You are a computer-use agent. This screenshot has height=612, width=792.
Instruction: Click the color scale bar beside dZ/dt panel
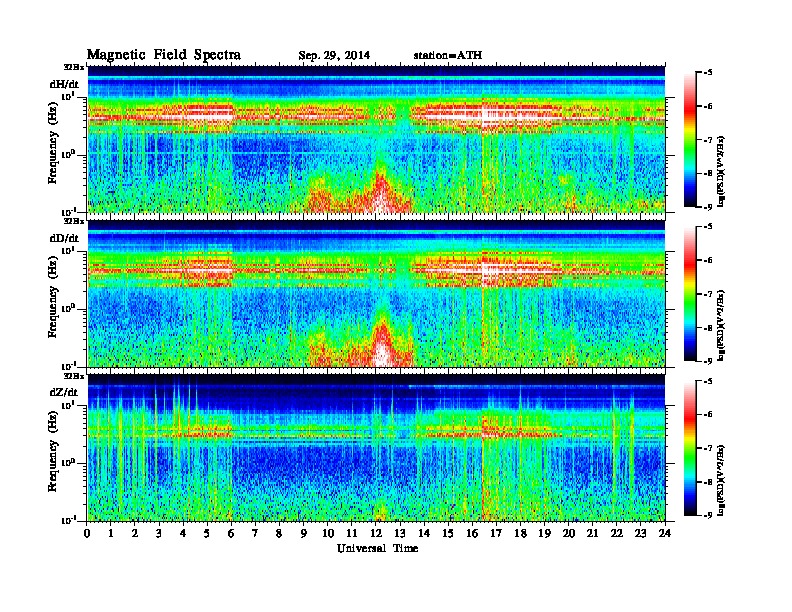coord(690,448)
